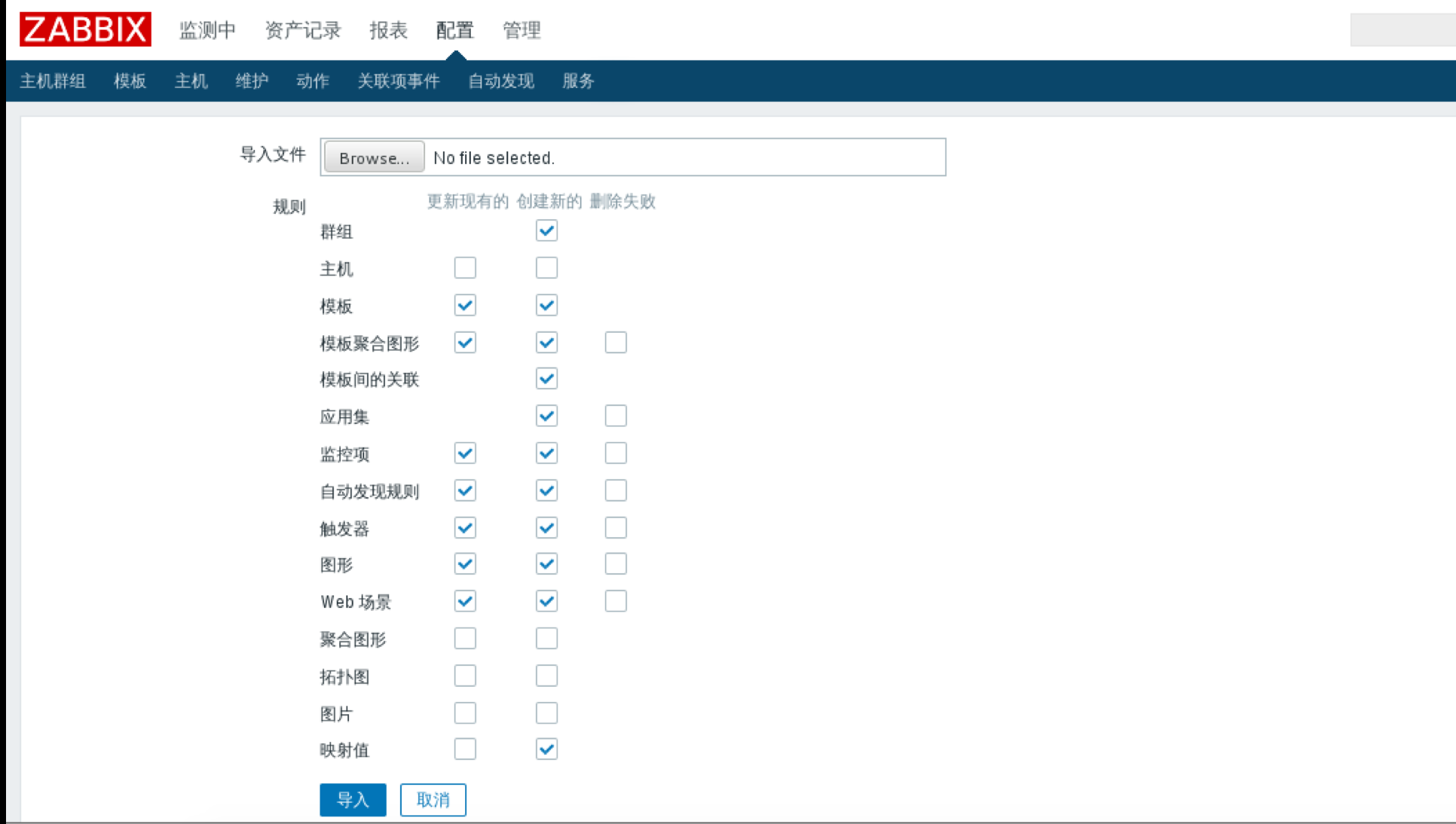Viewport: 1456px width, 824px height.
Task: Uncheck 映射值 create new checkbox
Action: 546,749
